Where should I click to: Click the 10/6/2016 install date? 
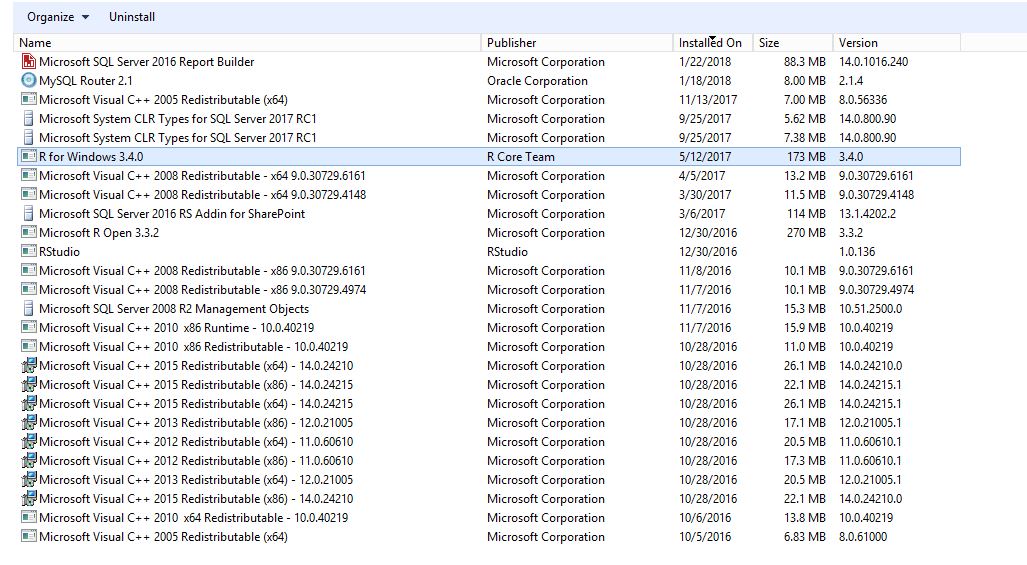[705, 517]
